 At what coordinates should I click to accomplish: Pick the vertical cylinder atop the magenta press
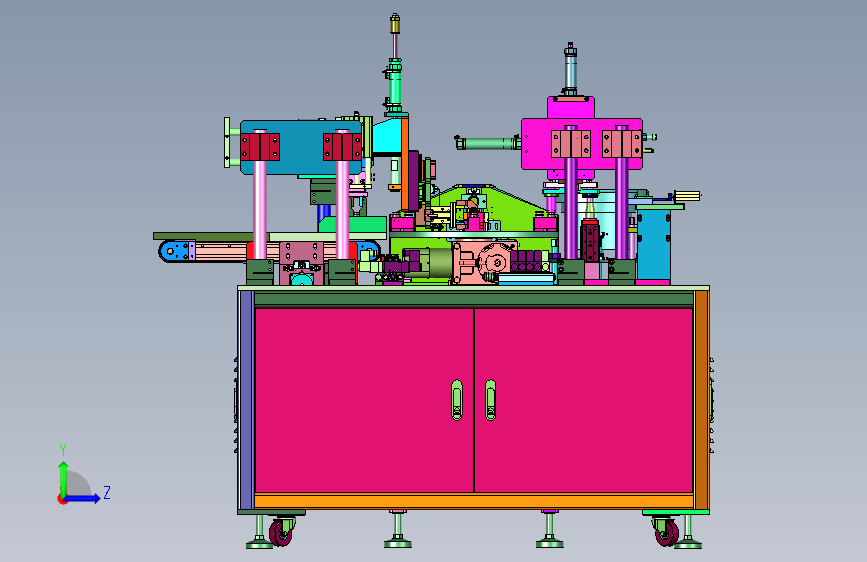(570, 70)
